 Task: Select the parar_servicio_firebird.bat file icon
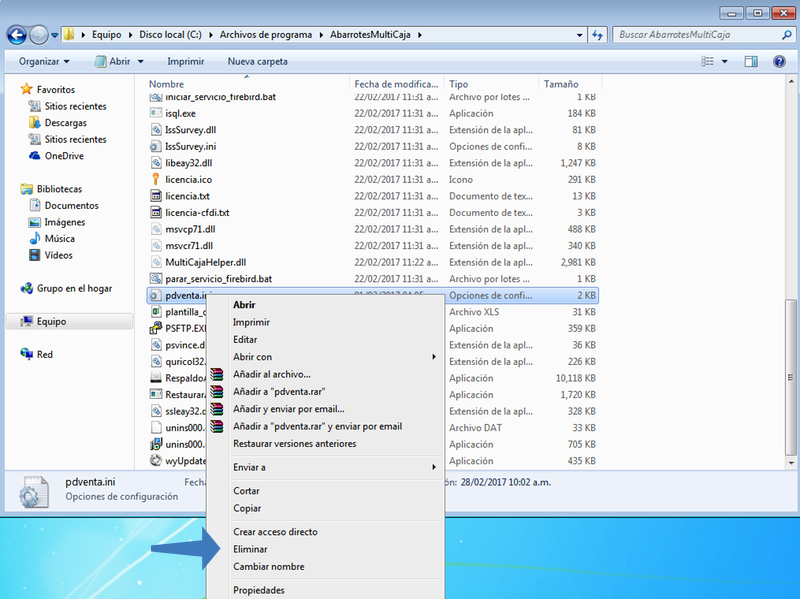(x=156, y=279)
